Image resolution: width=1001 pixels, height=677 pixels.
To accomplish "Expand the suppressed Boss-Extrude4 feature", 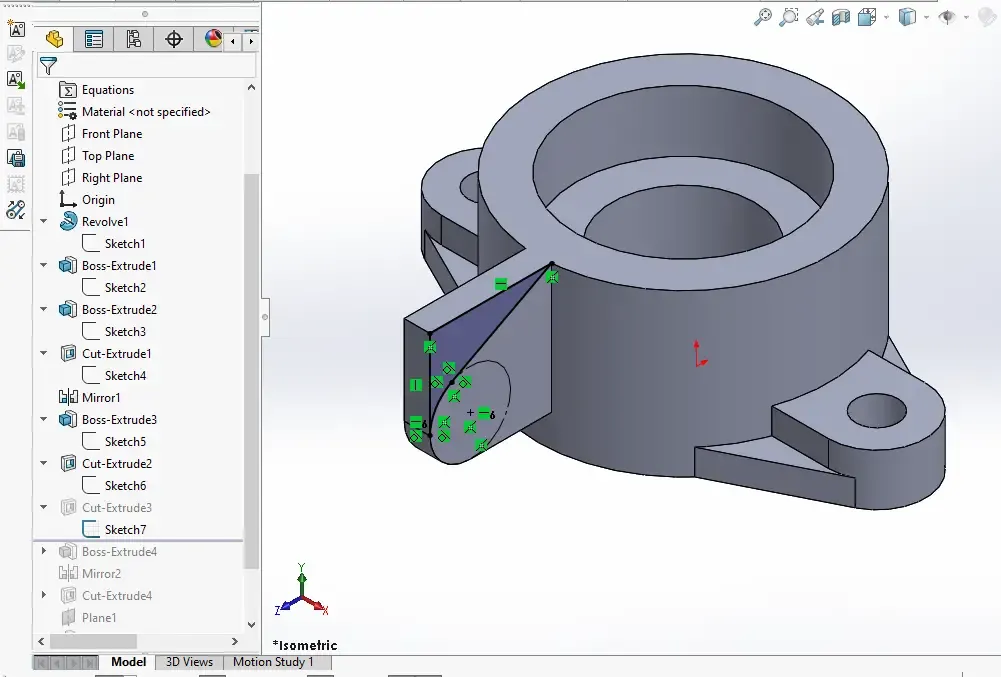I will pos(43,551).
